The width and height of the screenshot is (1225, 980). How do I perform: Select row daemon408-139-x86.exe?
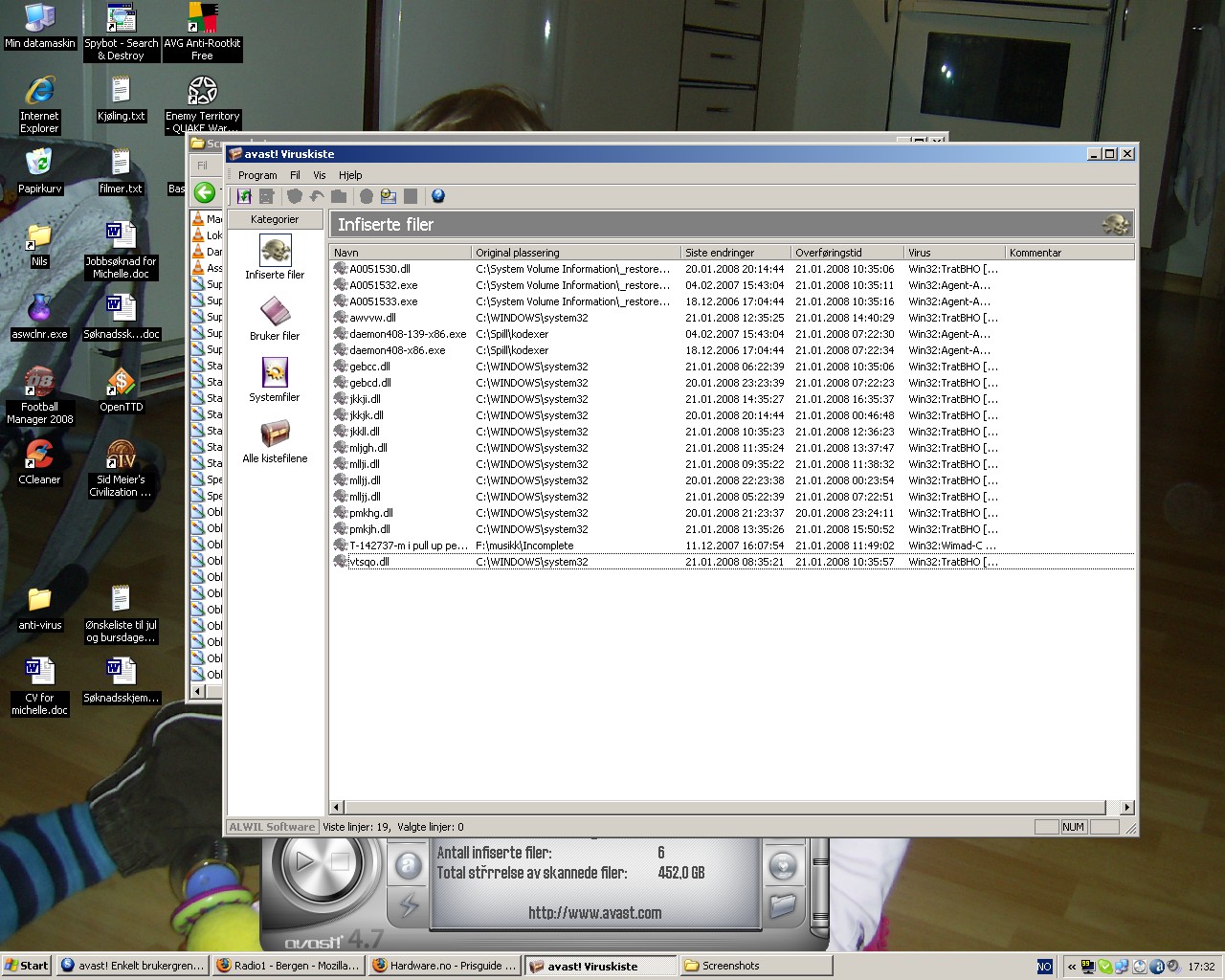coord(732,334)
